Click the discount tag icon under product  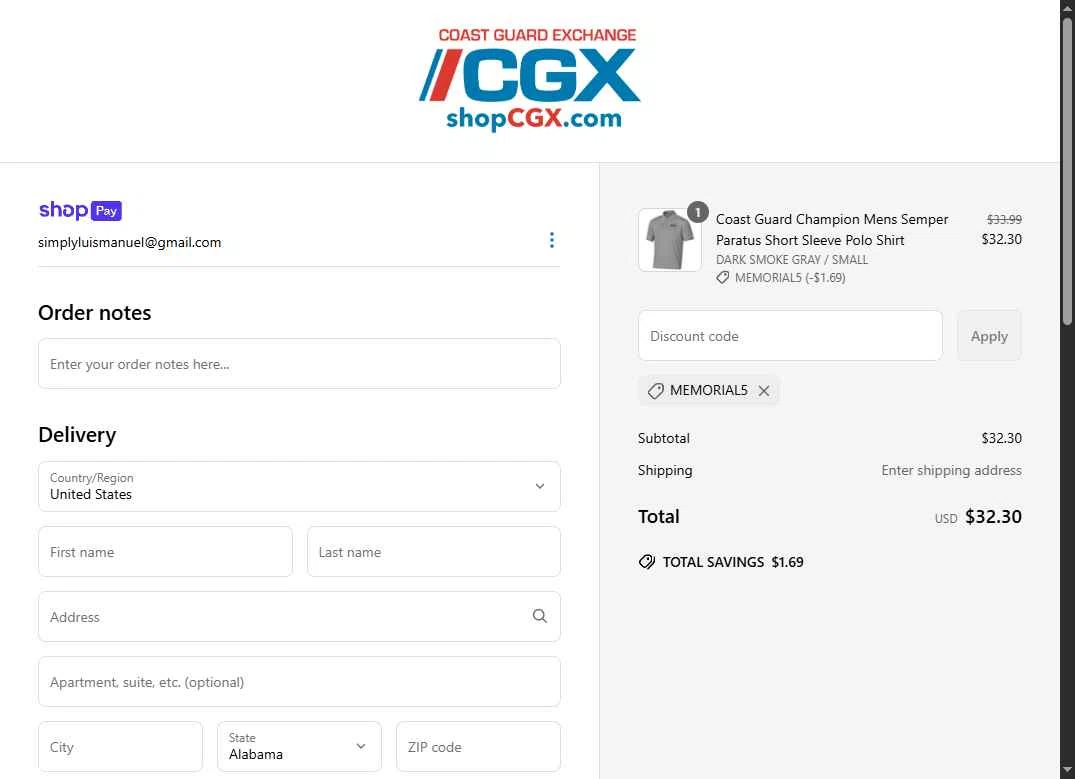pyautogui.click(x=723, y=278)
